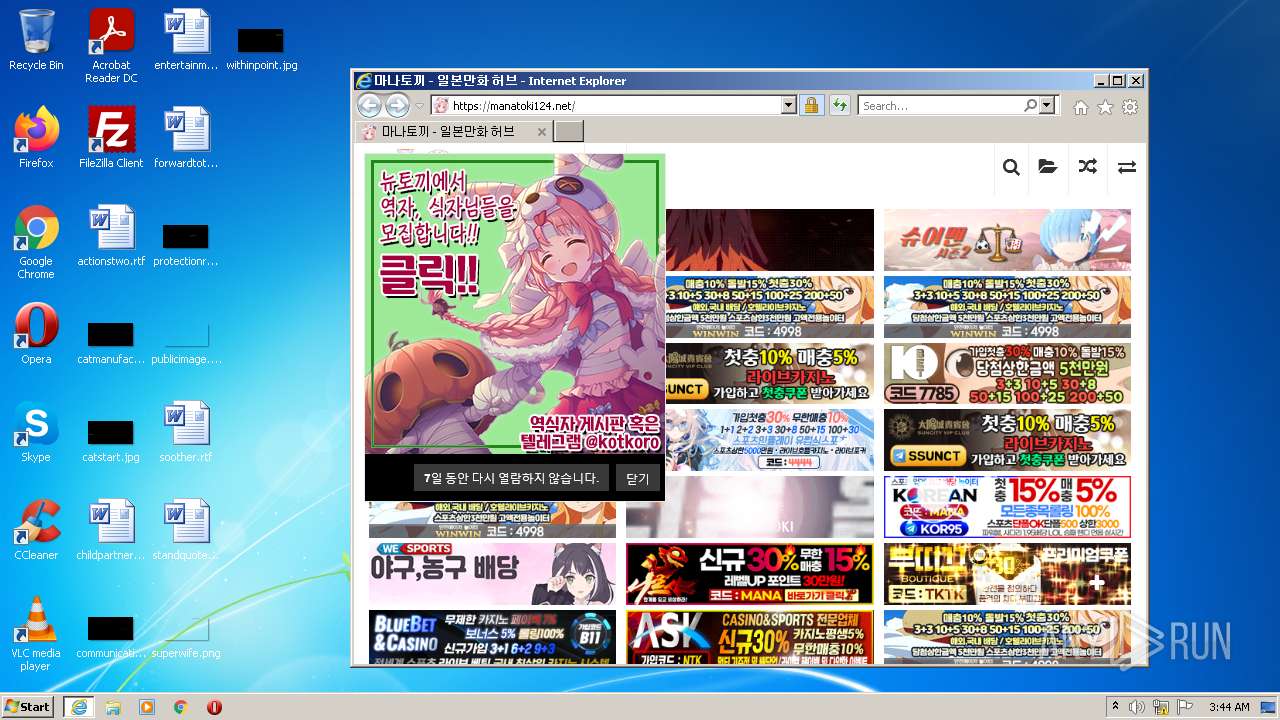Viewport: 1280px width, 720px height.
Task: Click the 3:44 AM taskbar clock
Action: point(1229,706)
